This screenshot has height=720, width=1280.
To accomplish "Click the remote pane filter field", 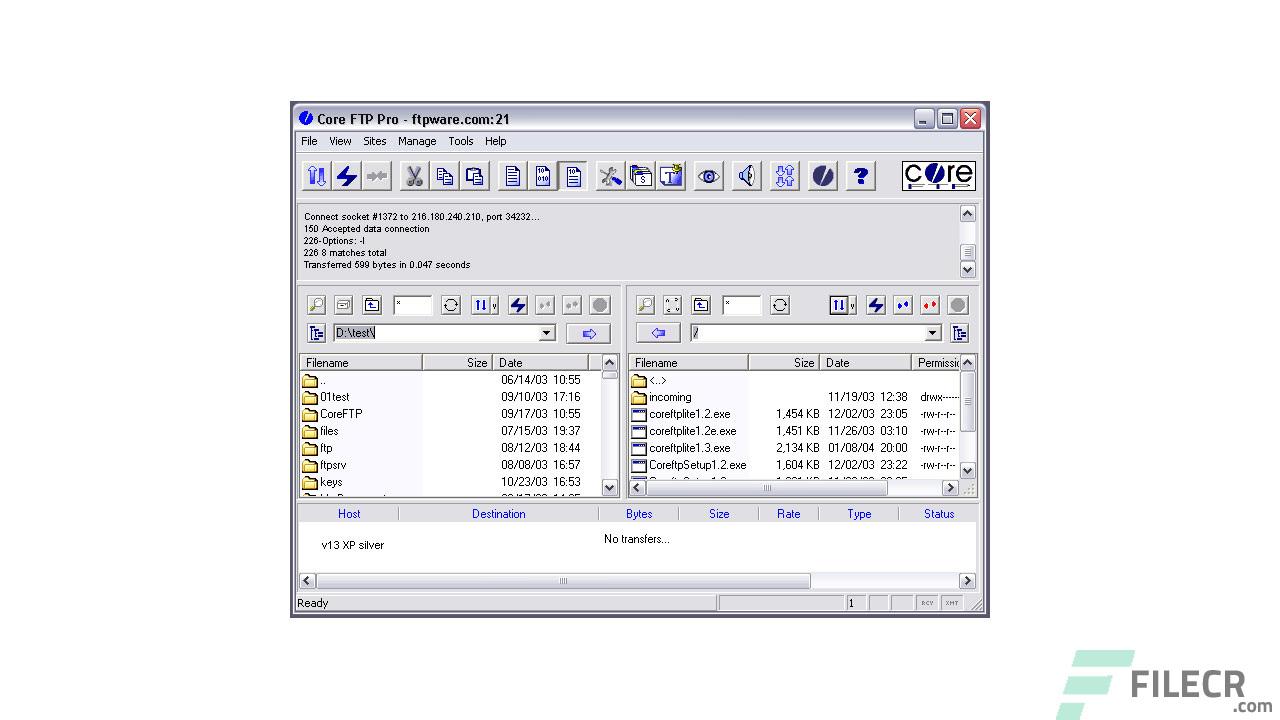I will click(x=742, y=305).
